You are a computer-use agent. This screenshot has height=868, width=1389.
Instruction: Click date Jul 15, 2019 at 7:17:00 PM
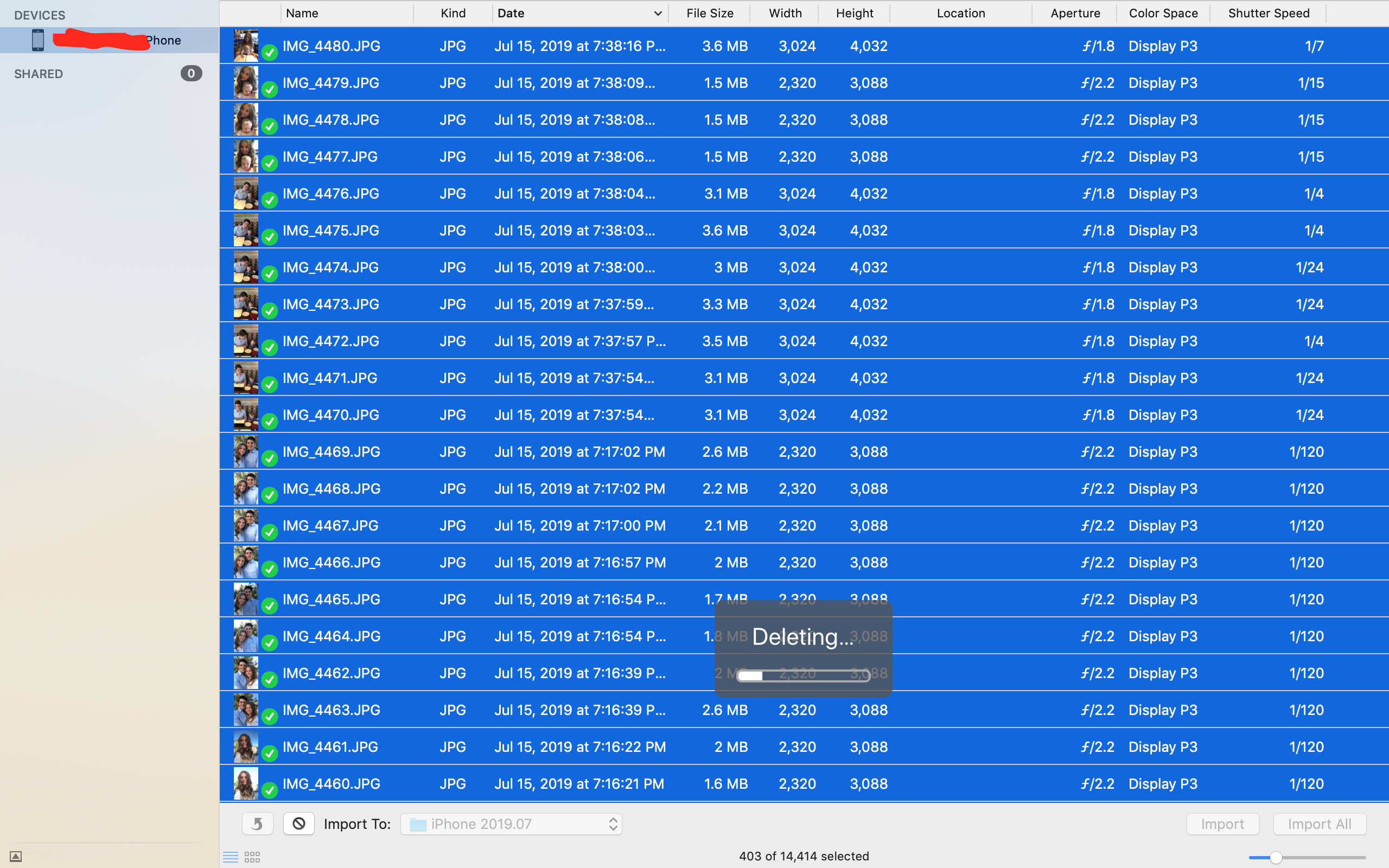pos(579,525)
